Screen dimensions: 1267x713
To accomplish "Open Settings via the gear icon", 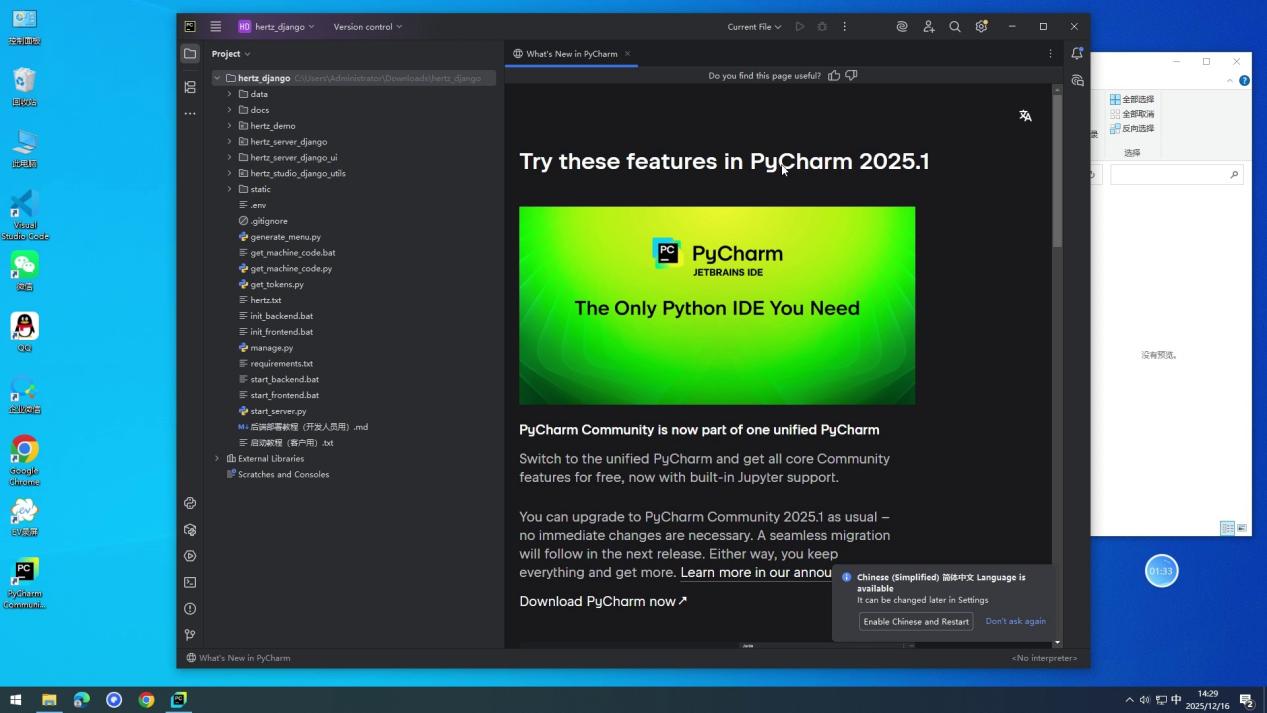I will click(x=981, y=26).
